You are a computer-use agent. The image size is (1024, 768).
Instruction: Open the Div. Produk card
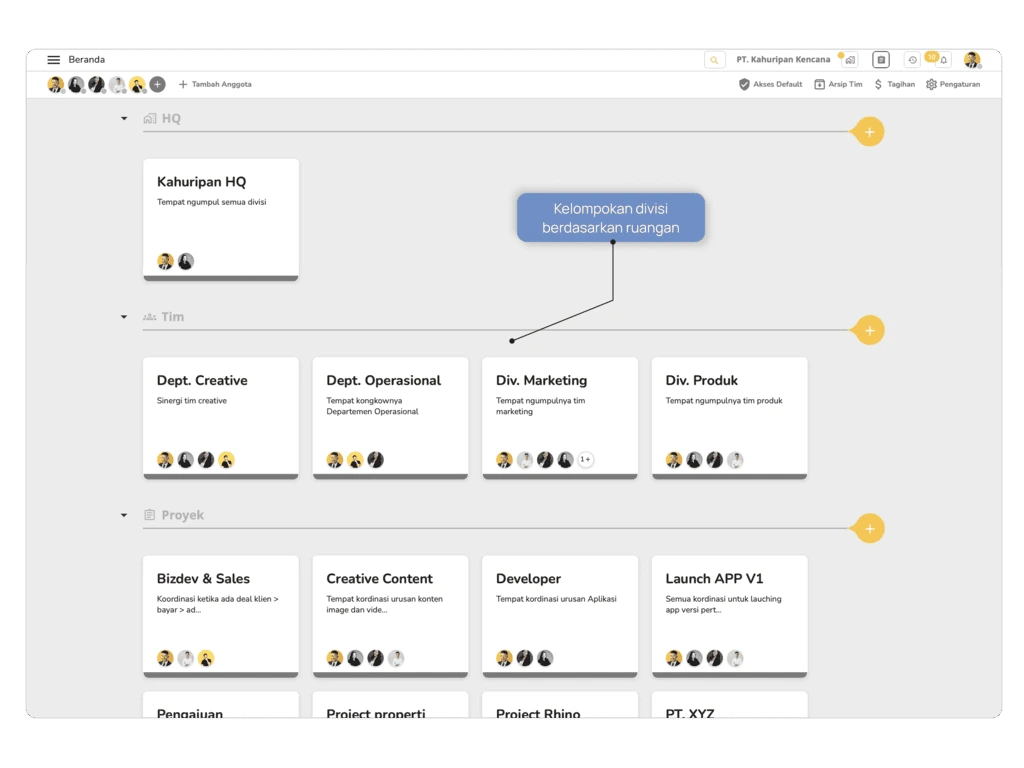click(x=729, y=418)
